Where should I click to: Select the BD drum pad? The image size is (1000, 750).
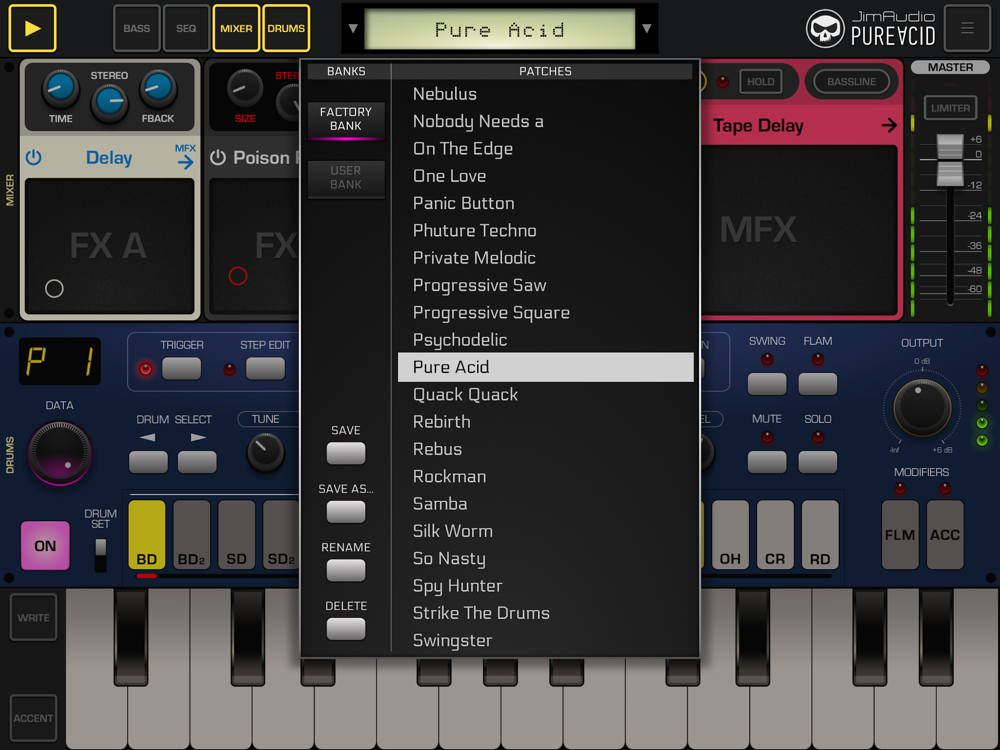click(147, 534)
